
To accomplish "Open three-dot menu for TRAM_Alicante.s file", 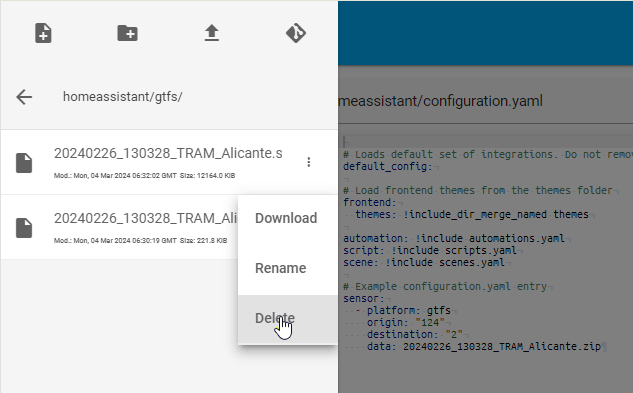I will (309, 162).
